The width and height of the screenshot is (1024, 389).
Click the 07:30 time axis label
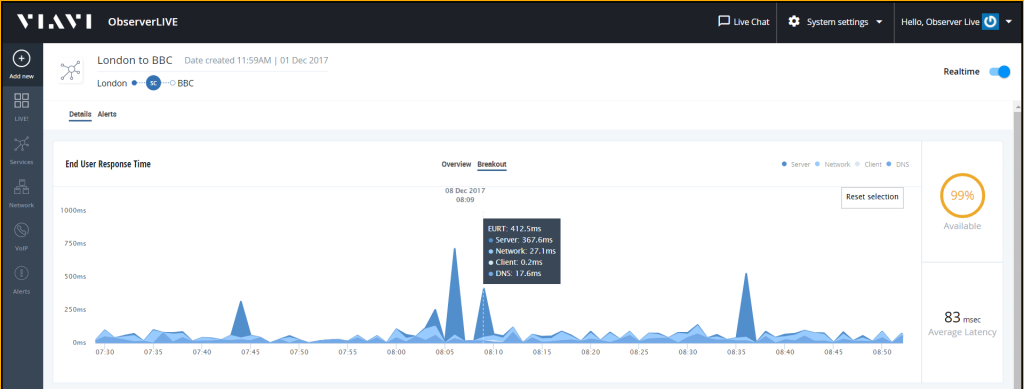tap(104, 352)
